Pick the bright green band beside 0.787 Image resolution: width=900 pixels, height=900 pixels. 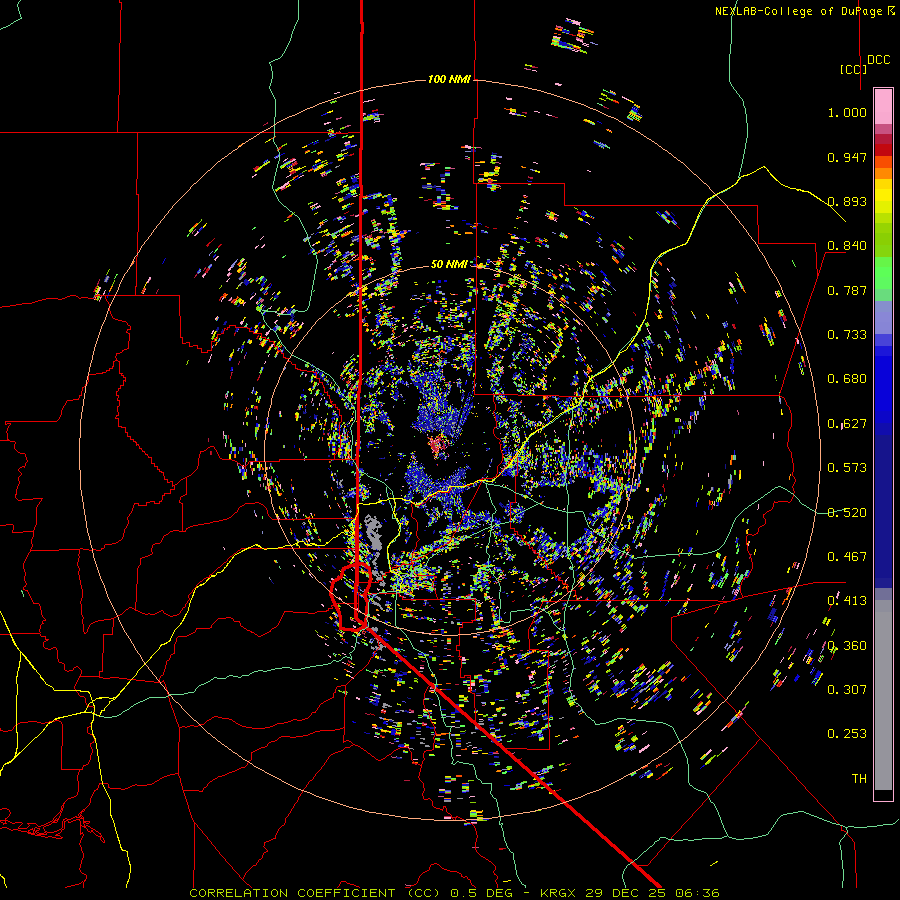click(x=883, y=273)
